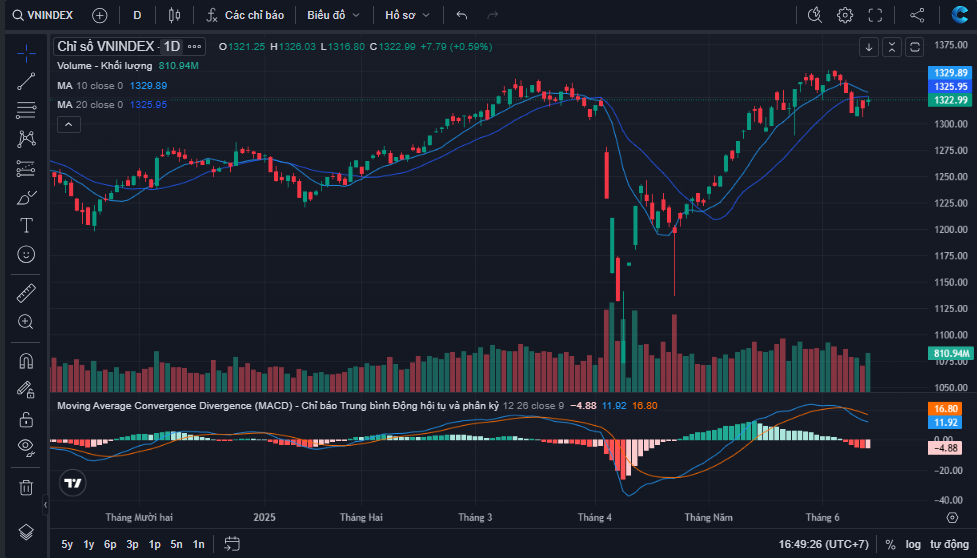Open the Chỉ số VNINDEX legend more options
The height and width of the screenshot is (558, 977).
click(194, 47)
